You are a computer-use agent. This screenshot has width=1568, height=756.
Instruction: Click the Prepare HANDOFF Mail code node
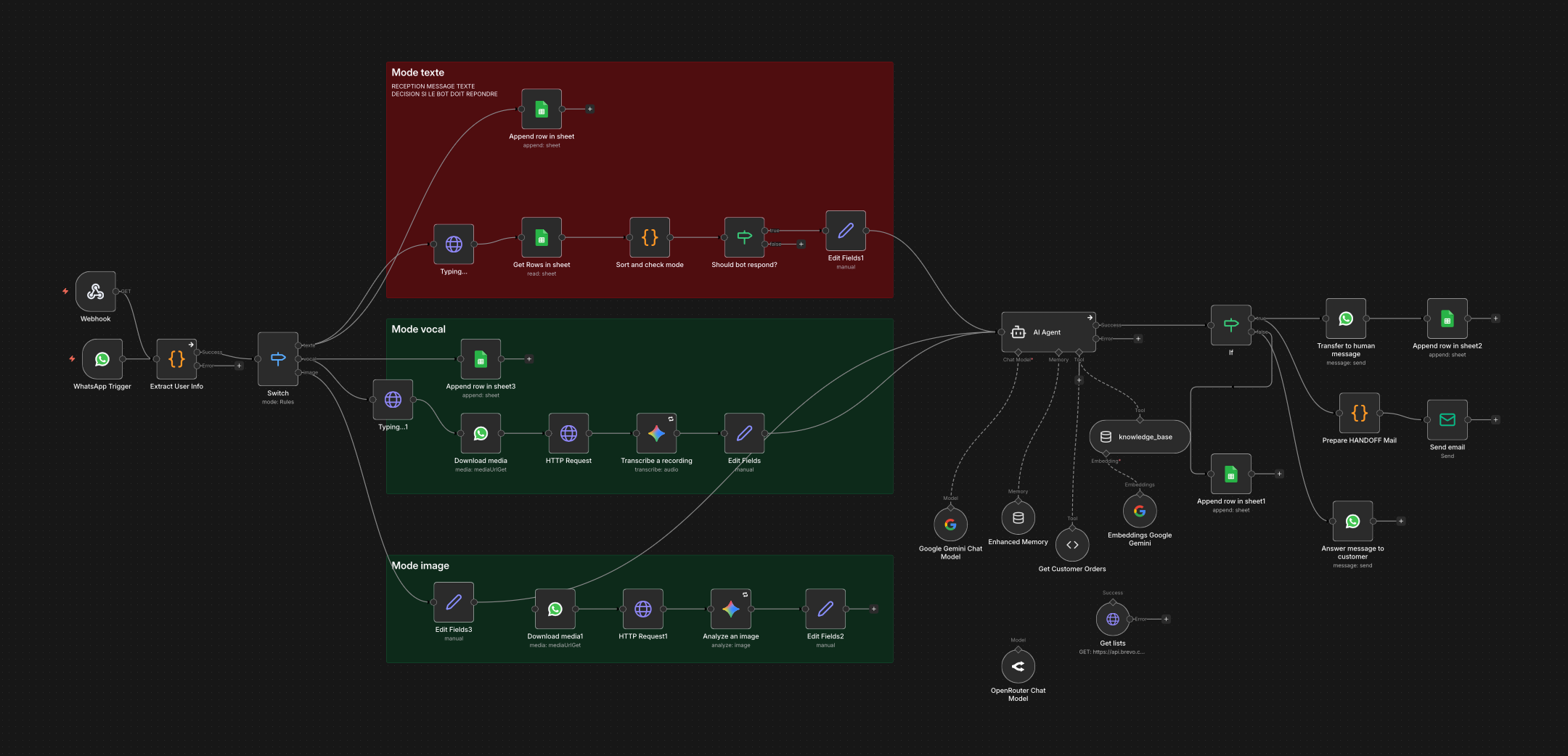[1359, 414]
